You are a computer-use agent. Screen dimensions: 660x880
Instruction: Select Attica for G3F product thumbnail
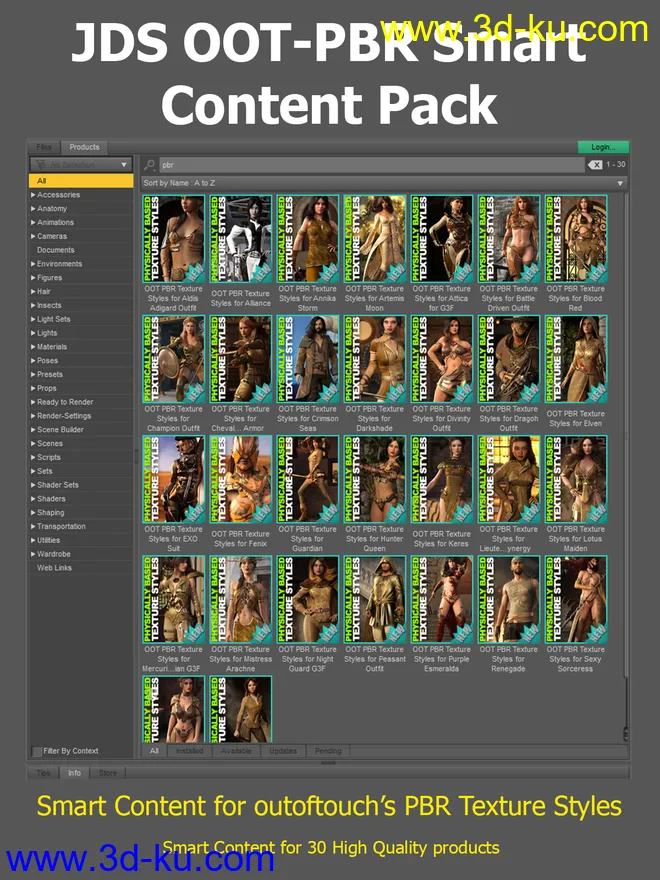442,239
